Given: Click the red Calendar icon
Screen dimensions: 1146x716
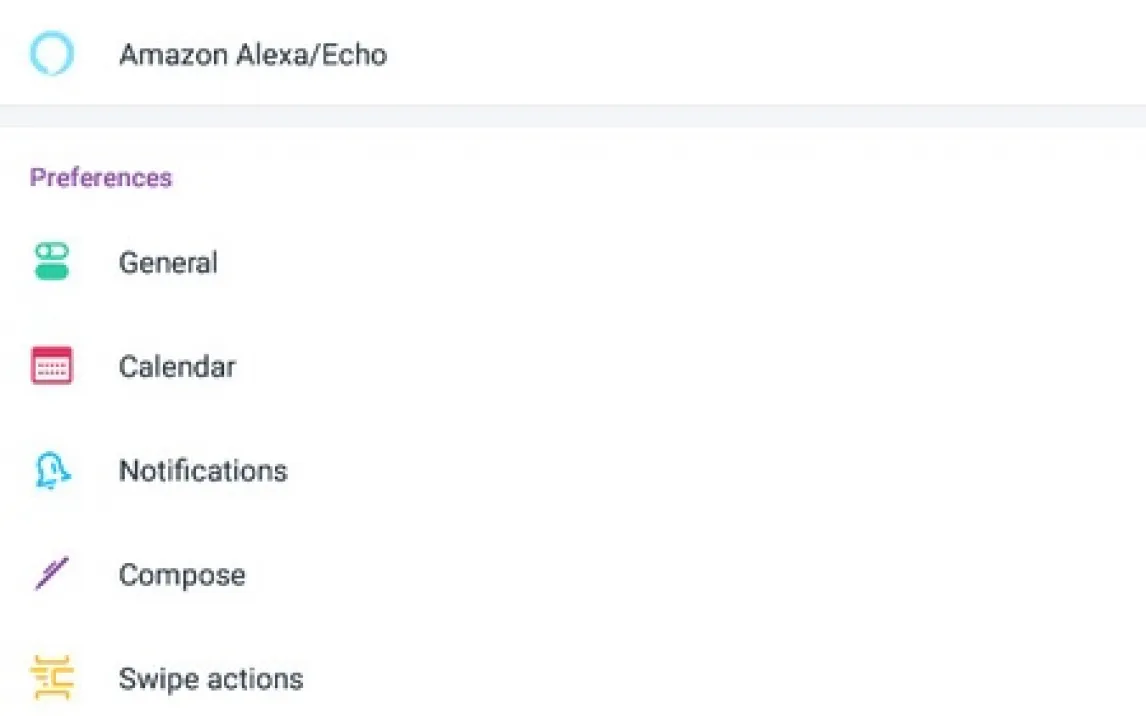Looking at the screenshot, I should (x=51, y=366).
